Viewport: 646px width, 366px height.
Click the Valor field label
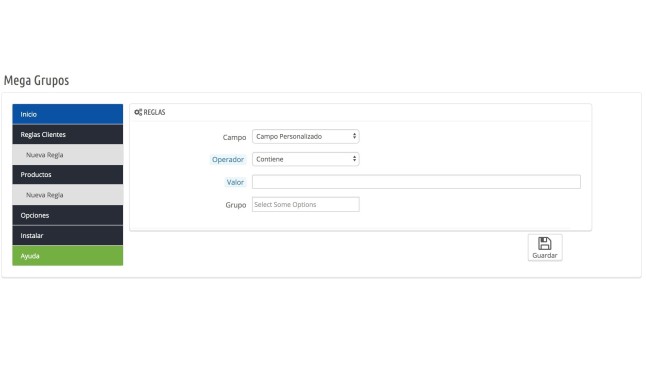[x=235, y=182]
